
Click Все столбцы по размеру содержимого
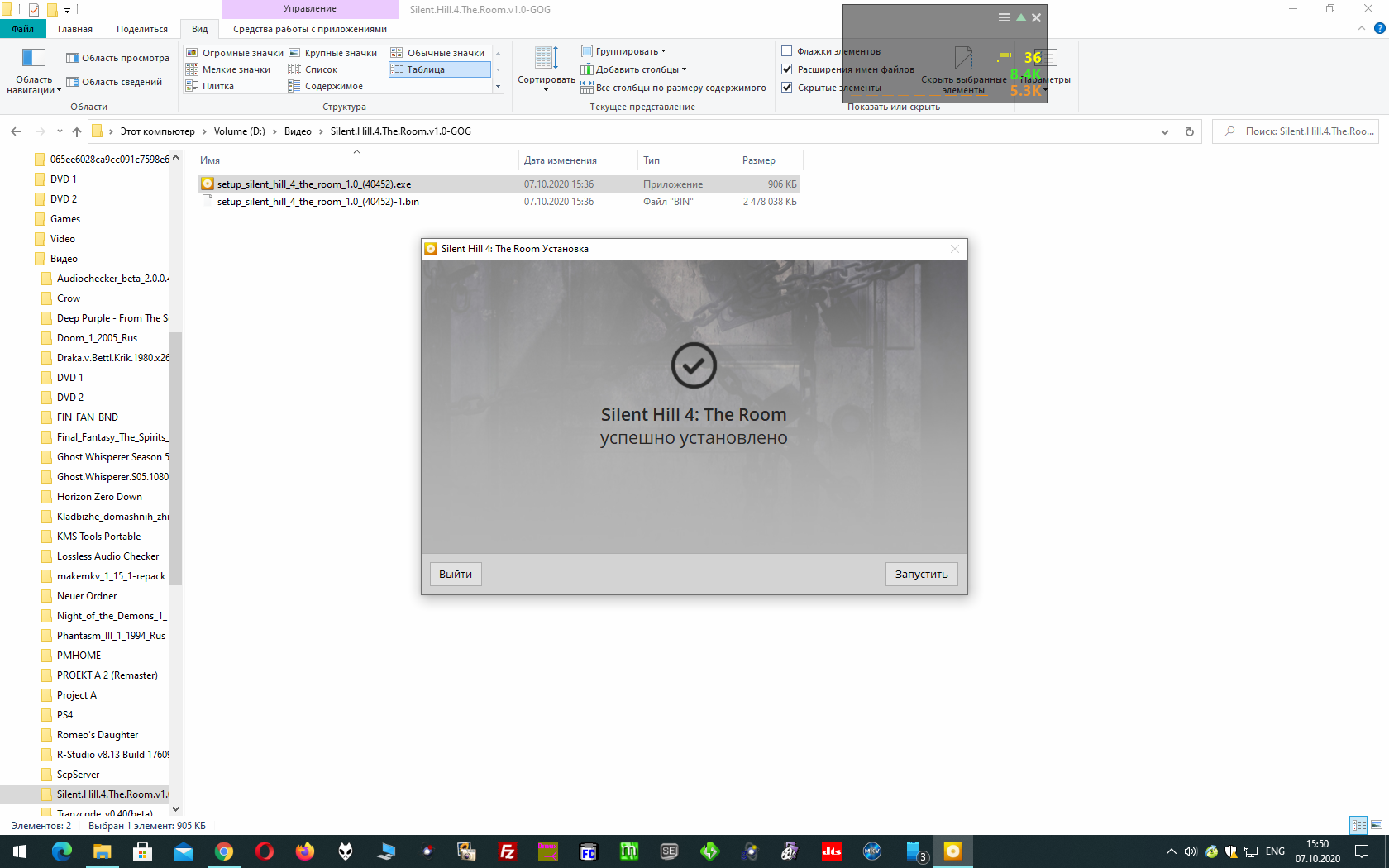[673, 88]
